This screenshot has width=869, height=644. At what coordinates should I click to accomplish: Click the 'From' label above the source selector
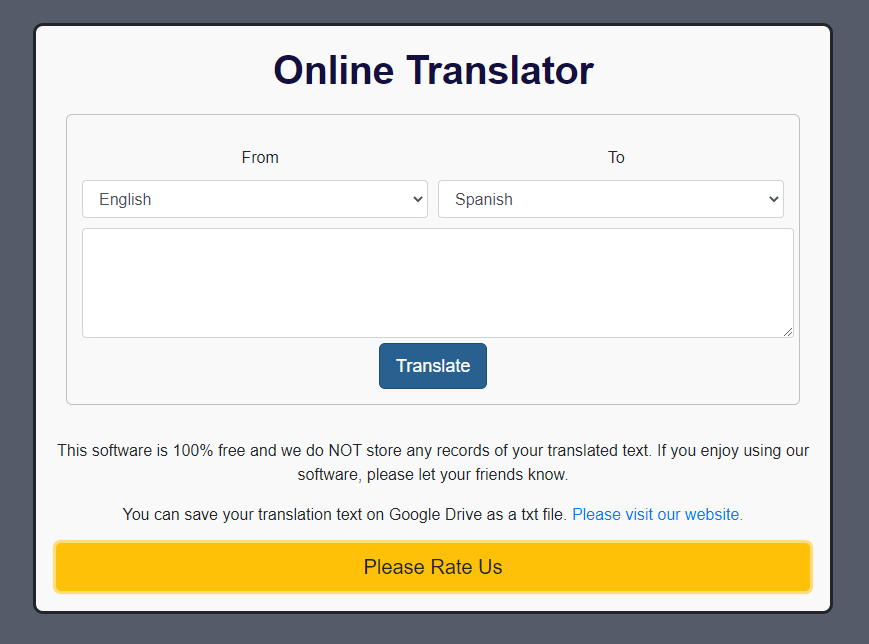click(260, 157)
